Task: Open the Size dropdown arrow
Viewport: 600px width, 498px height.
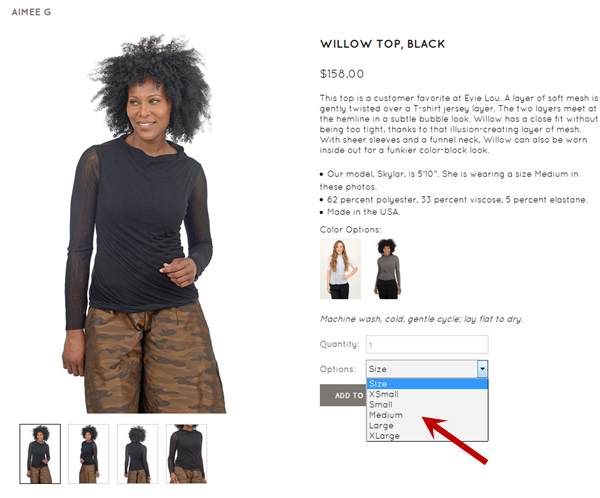Action: [x=482, y=369]
